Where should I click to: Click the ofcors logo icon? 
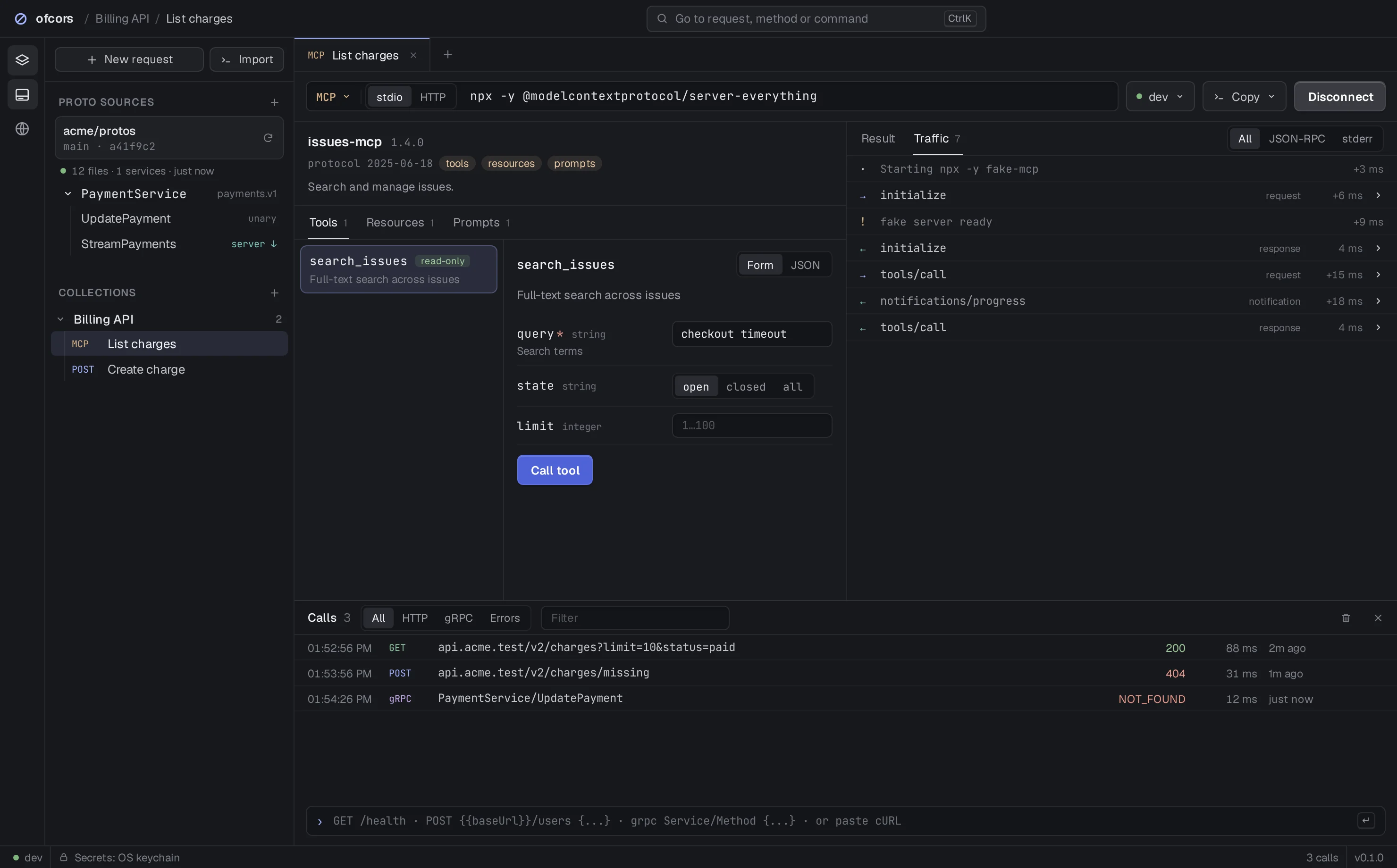21,19
